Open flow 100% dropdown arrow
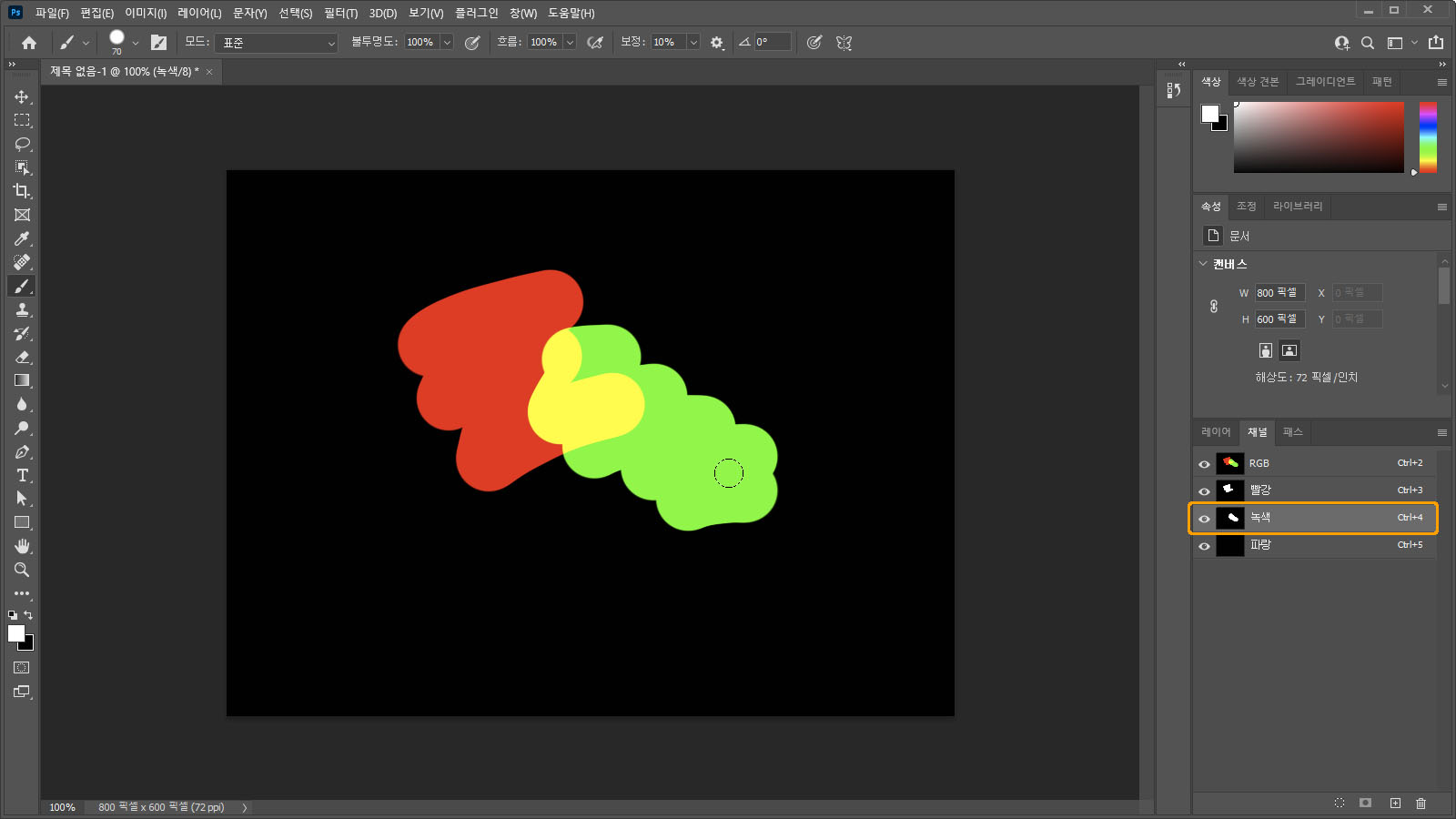This screenshot has width=1456, height=819. [570, 43]
